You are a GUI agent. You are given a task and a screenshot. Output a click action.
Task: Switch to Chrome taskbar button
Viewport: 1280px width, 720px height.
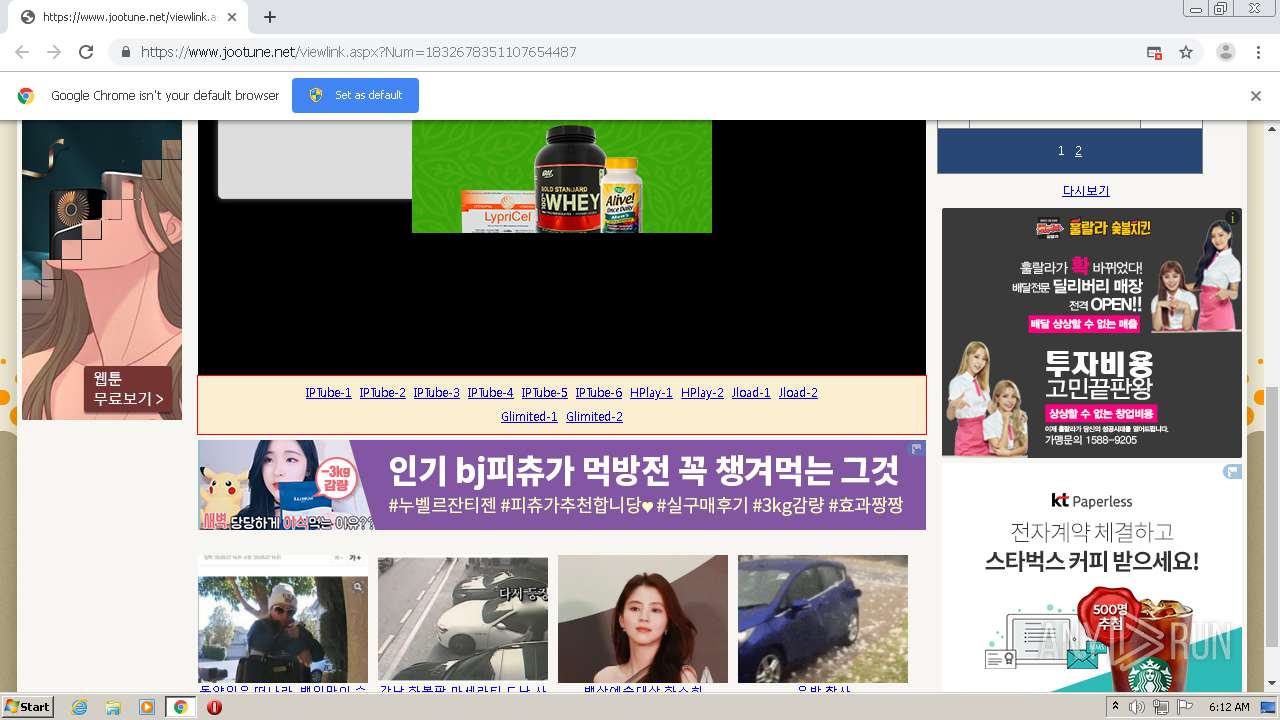pyautogui.click(x=180, y=707)
